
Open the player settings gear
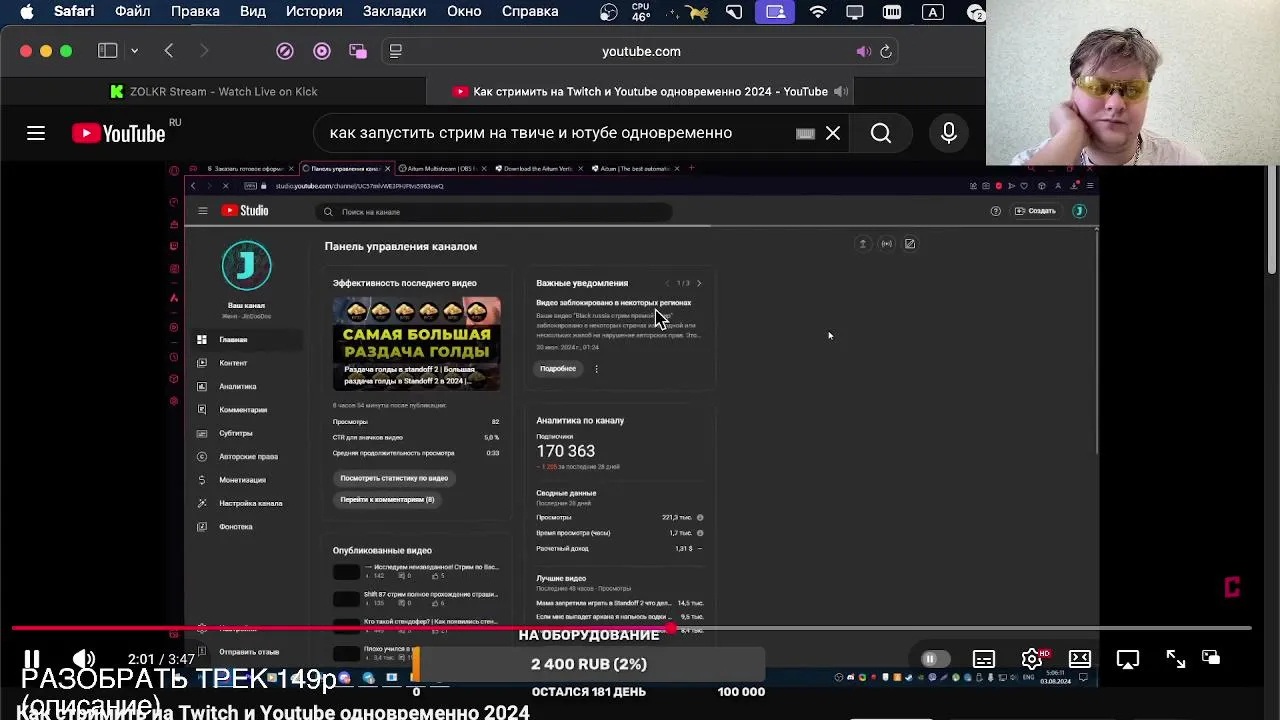click(x=1032, y=659)
